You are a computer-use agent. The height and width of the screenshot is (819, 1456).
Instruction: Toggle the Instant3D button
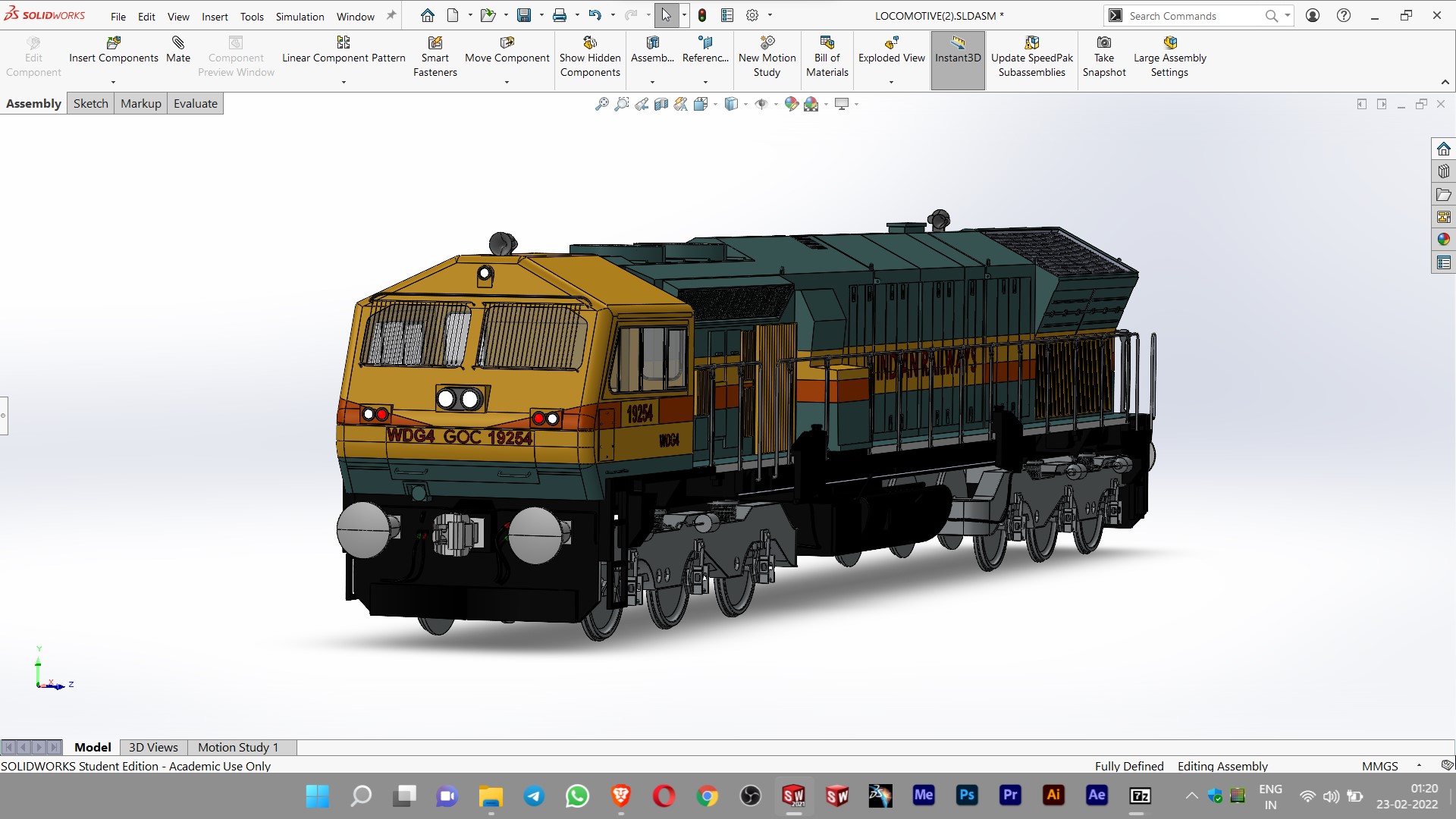(958, 50)
